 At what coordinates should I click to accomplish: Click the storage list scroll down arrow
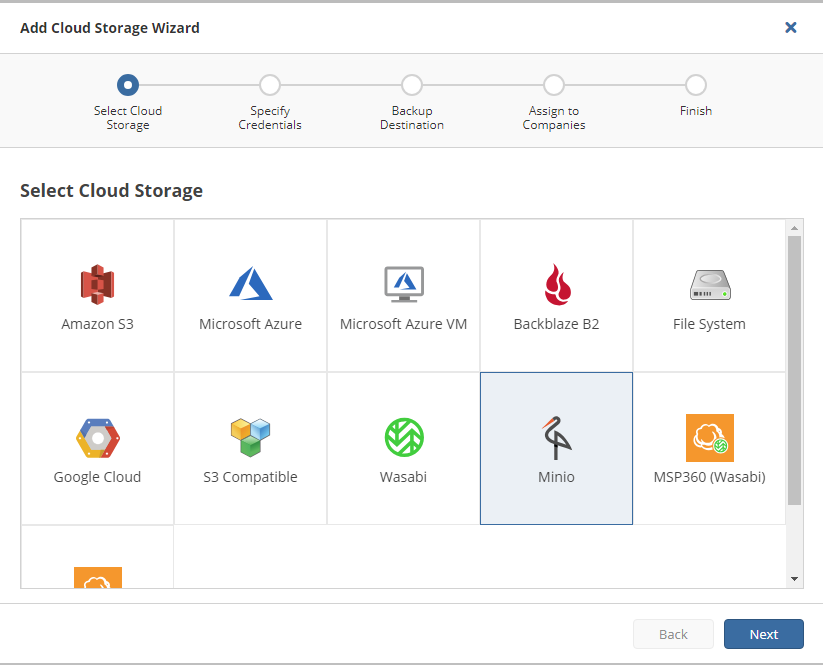coord(794,579)
